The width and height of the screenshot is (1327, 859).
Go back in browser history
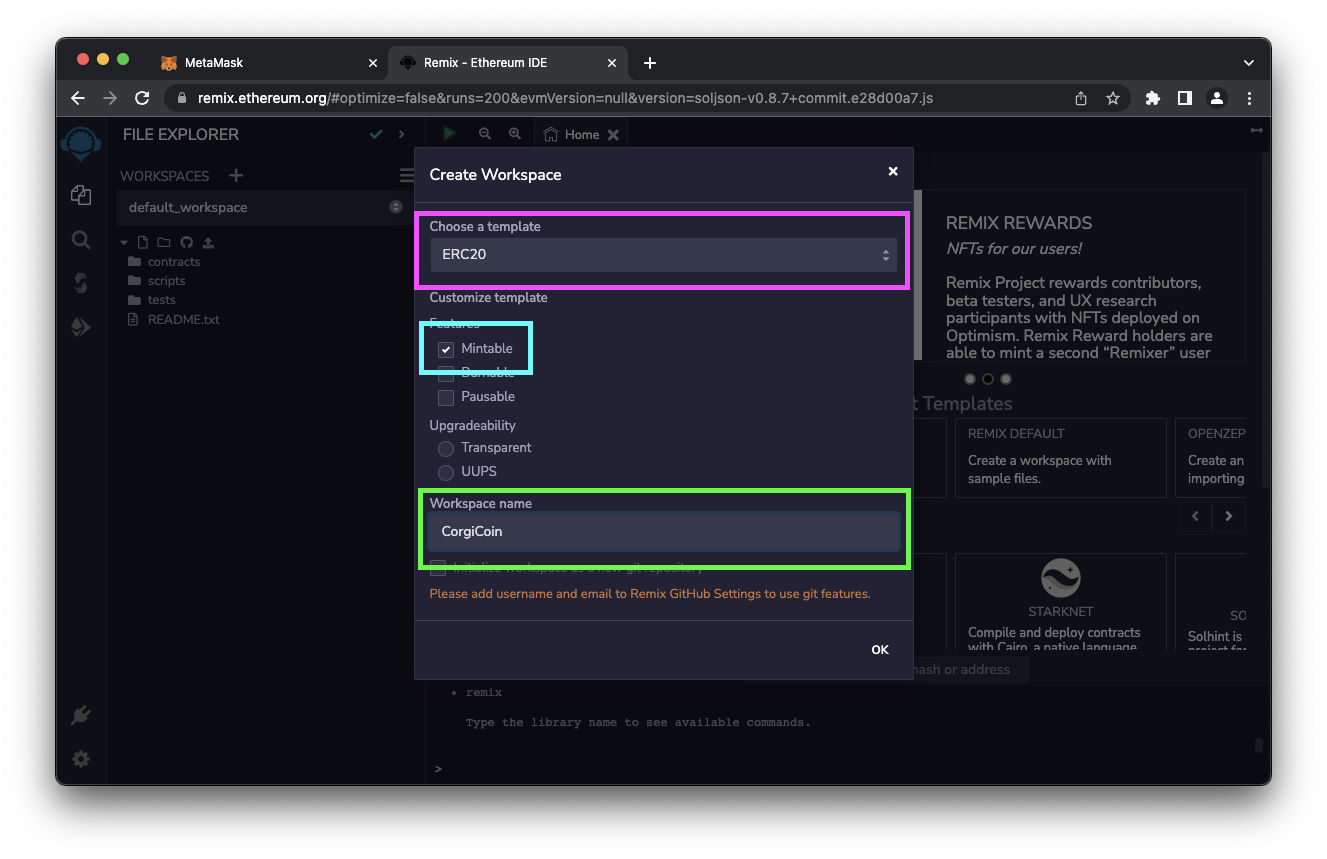78,98
